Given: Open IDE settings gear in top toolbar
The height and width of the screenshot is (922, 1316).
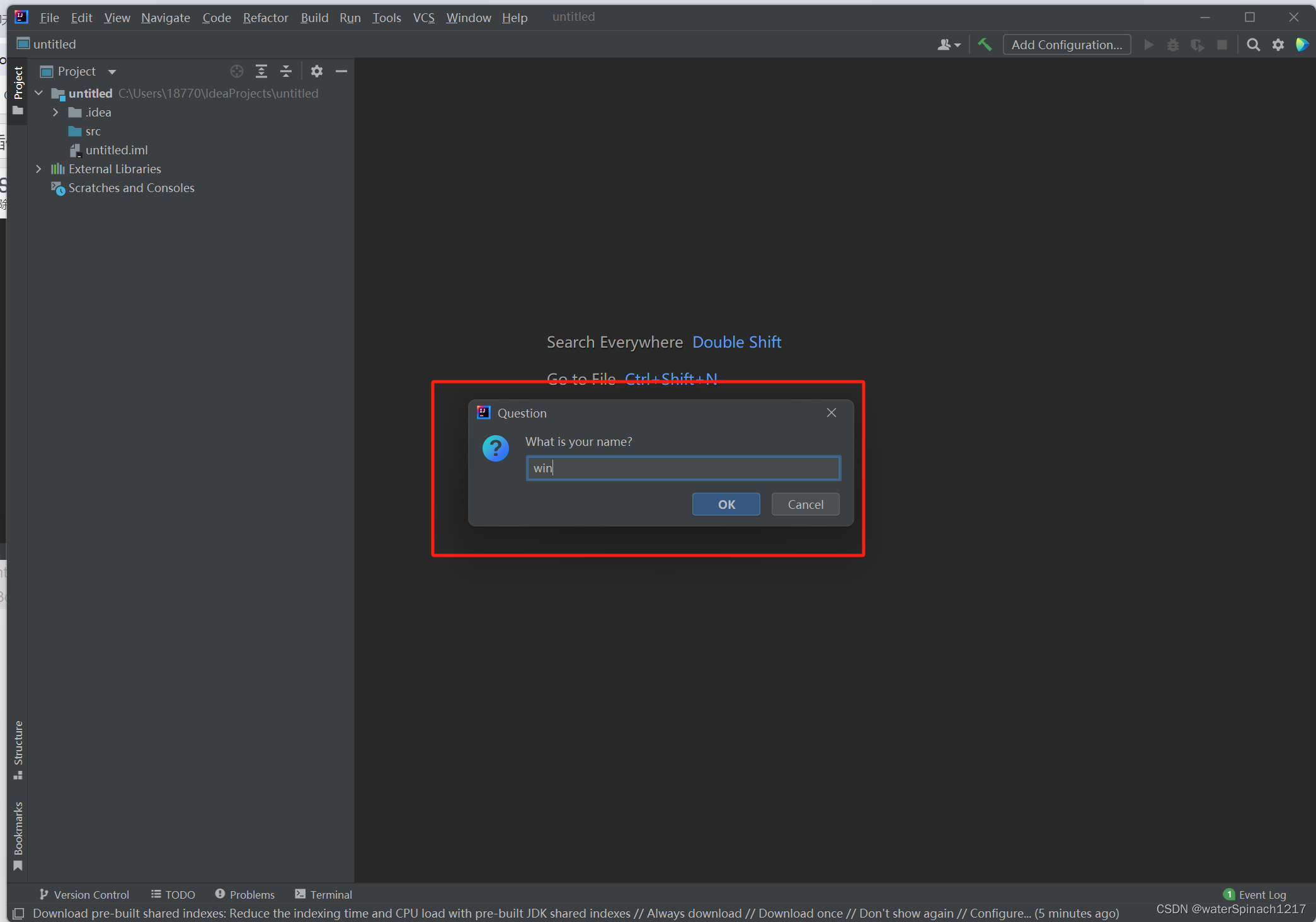Looking at the screenshot, I should (x=1278, y=45).
